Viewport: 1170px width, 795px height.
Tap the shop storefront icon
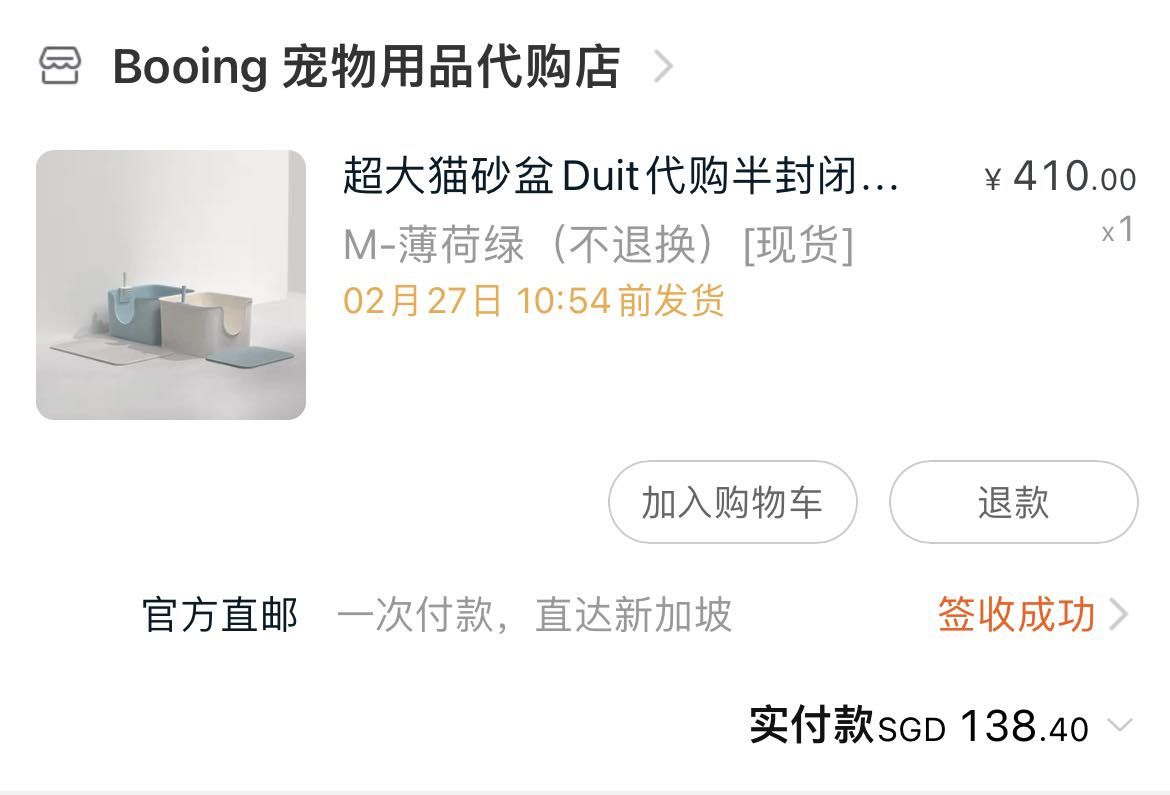tap(60, 66)
